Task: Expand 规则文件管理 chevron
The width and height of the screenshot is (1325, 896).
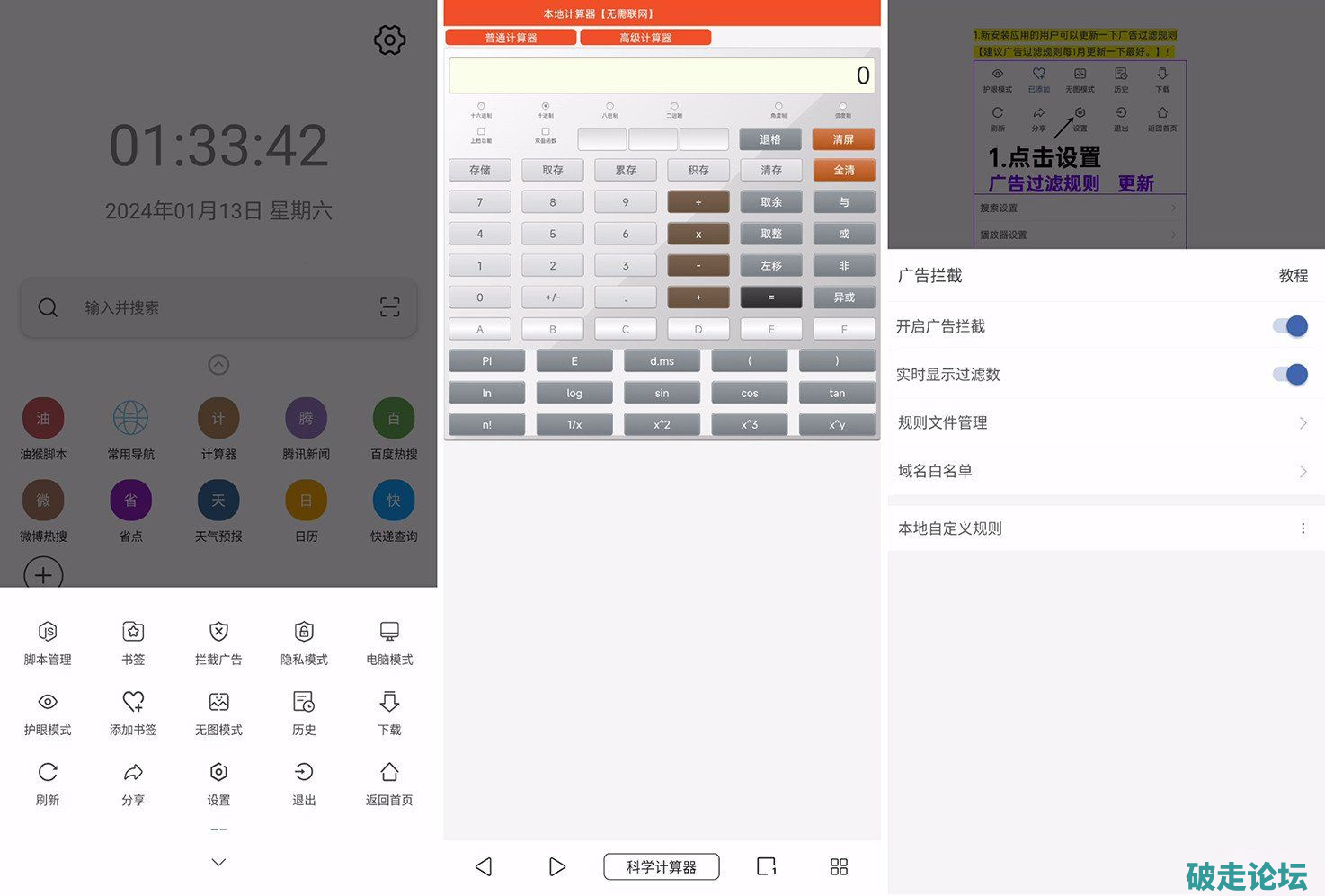Action: coord(1303,423)
